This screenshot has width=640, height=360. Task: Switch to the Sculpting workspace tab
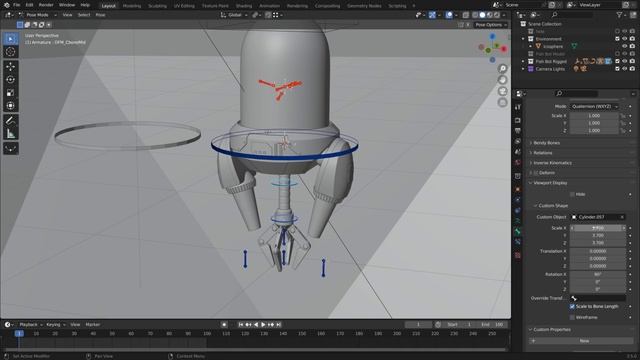tap(157, 6)
